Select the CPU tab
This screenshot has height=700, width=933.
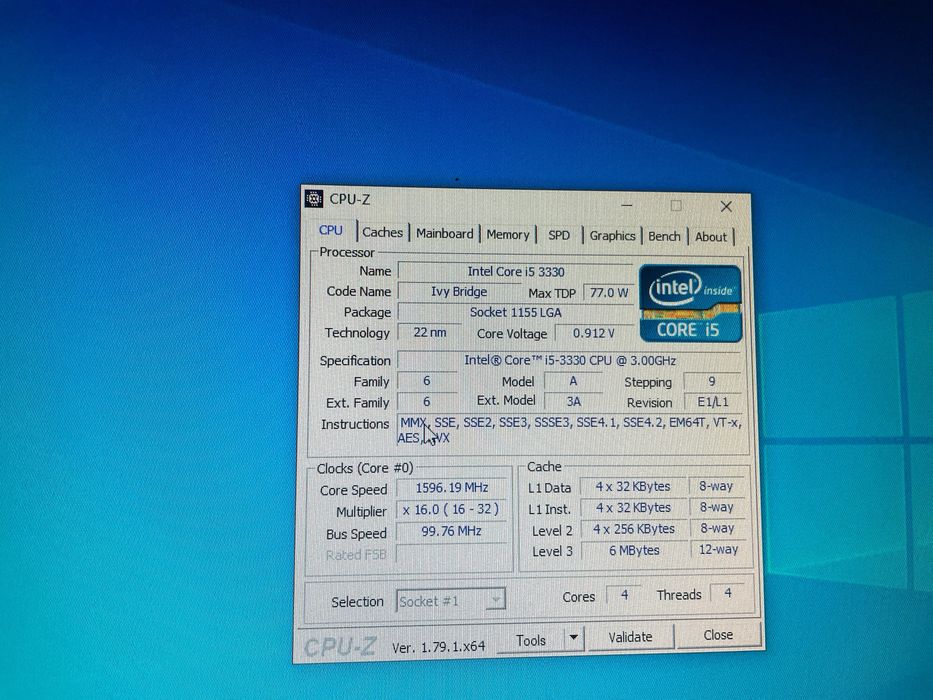[331, 230]
